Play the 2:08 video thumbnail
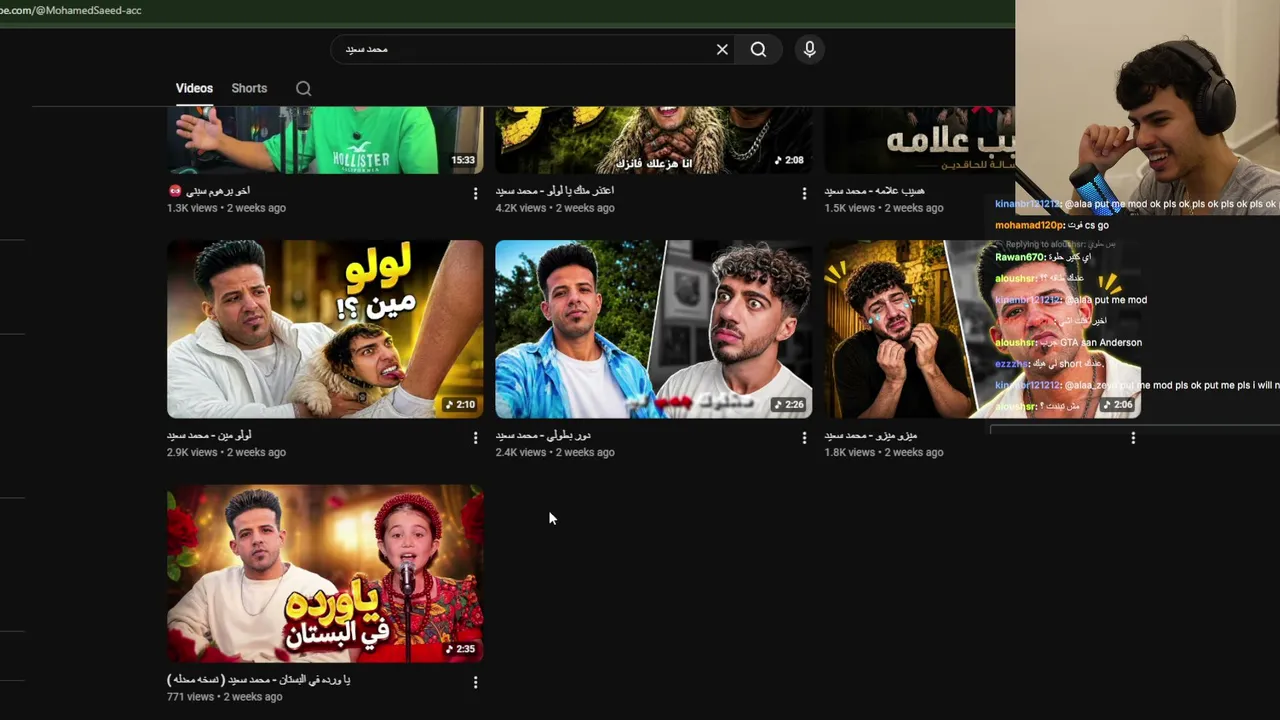1280x720 pixels. coord(654,140)
